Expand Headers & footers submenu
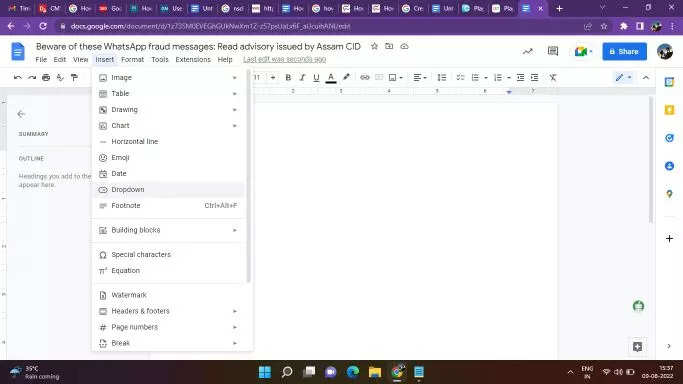 [169, 311]
